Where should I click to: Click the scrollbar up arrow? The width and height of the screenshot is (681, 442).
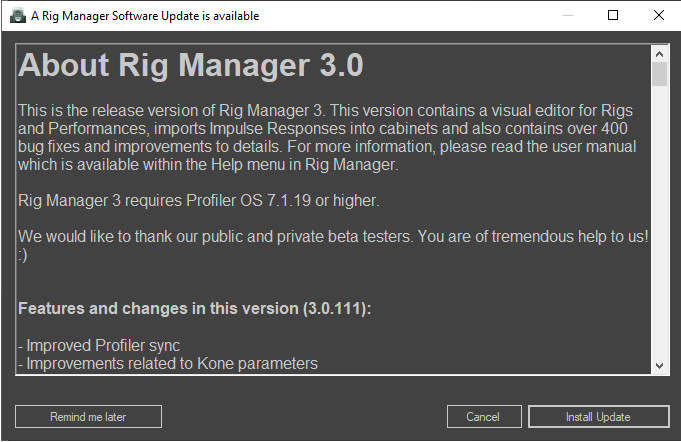tap(659, 54)
